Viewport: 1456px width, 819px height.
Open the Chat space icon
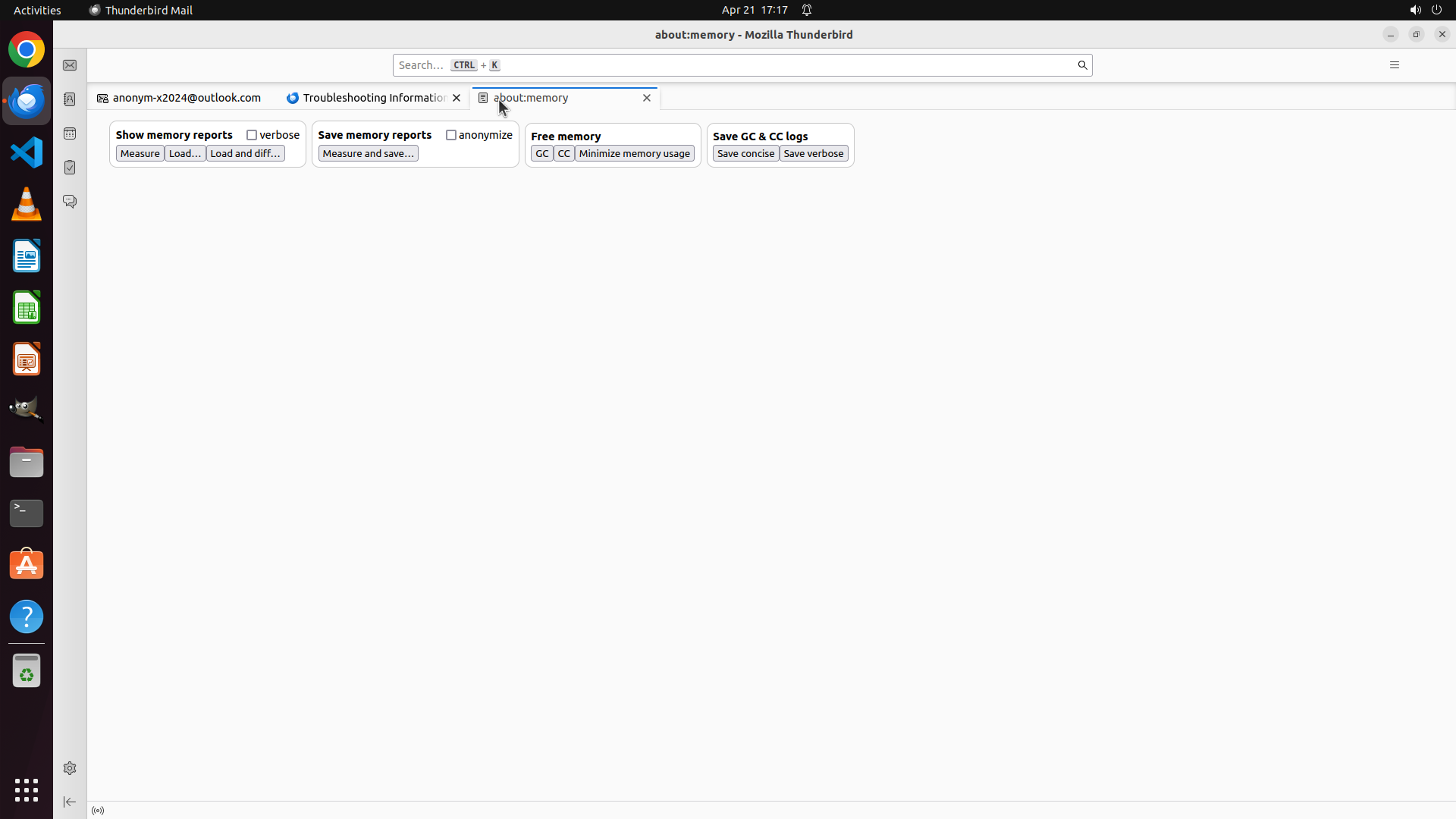pos(70,202)
